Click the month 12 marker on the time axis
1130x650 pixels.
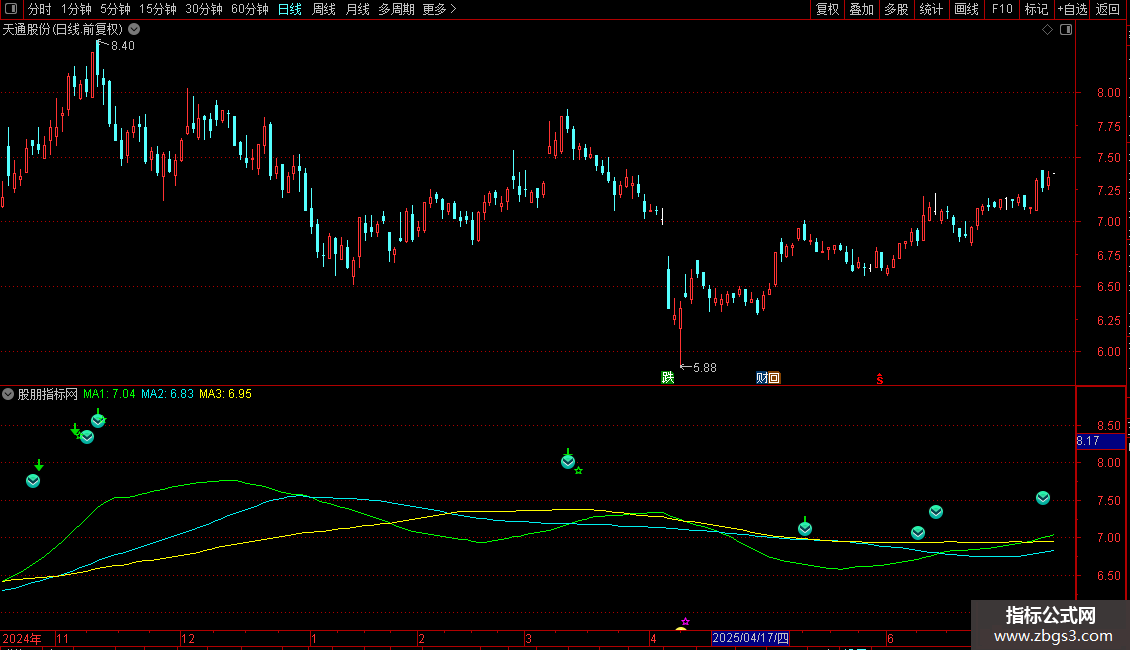[188, 638]
